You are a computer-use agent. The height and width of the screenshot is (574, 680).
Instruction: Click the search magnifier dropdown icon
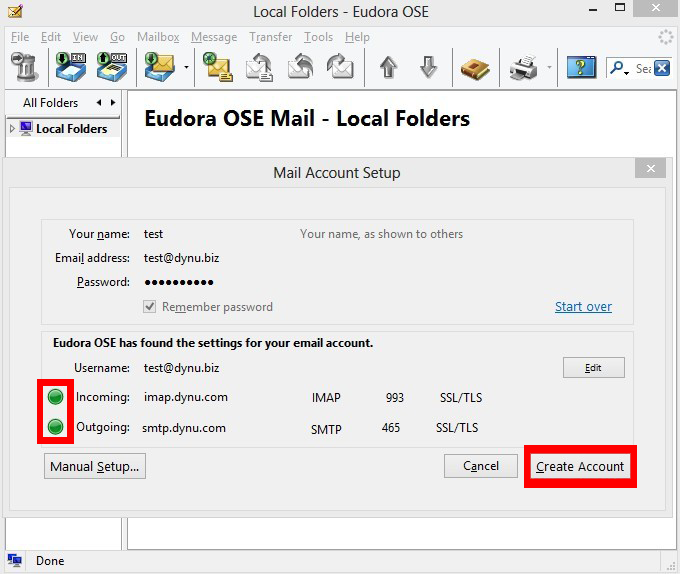point(619,68)
